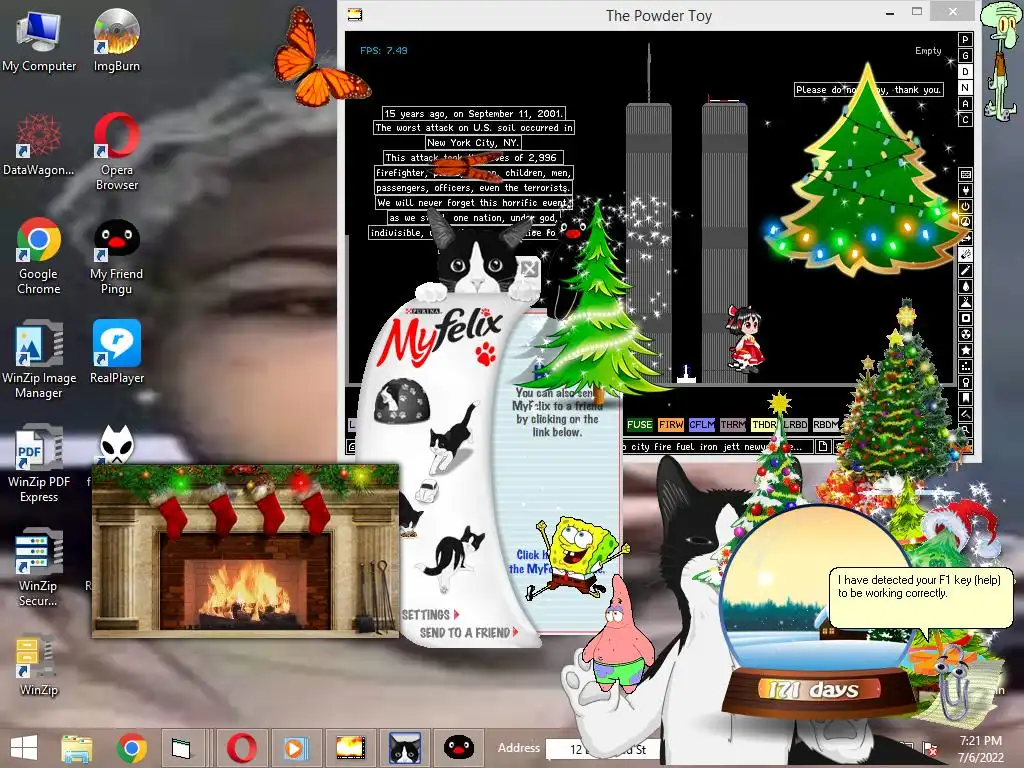Switch to the Pingu taskbar item
This screenshot has height=768, width=1024.
click(459, 748)
